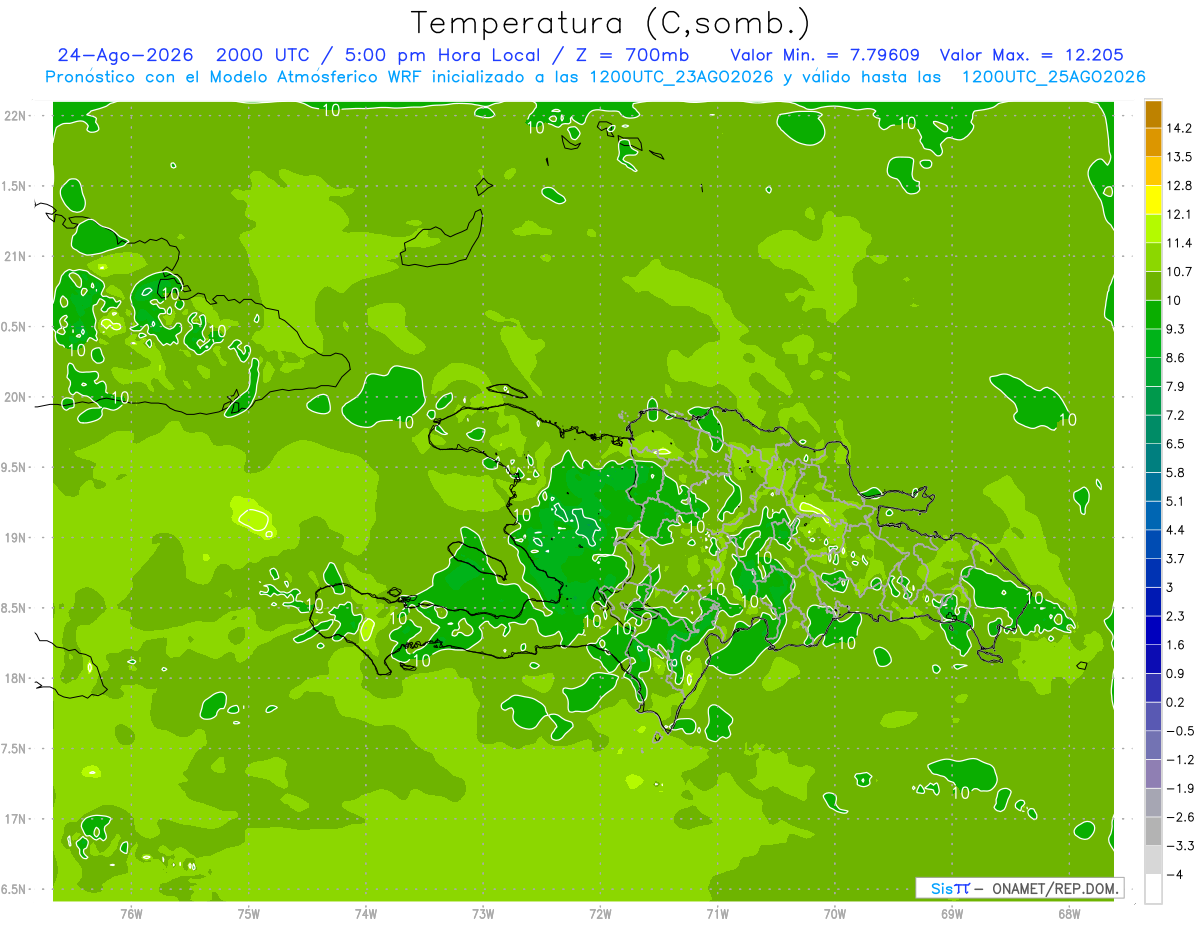Image resolution: width=1200 pixels, height=927 pixels.
Task: Click the -1.9 color scale label
Action: [x=1180, y=788]
